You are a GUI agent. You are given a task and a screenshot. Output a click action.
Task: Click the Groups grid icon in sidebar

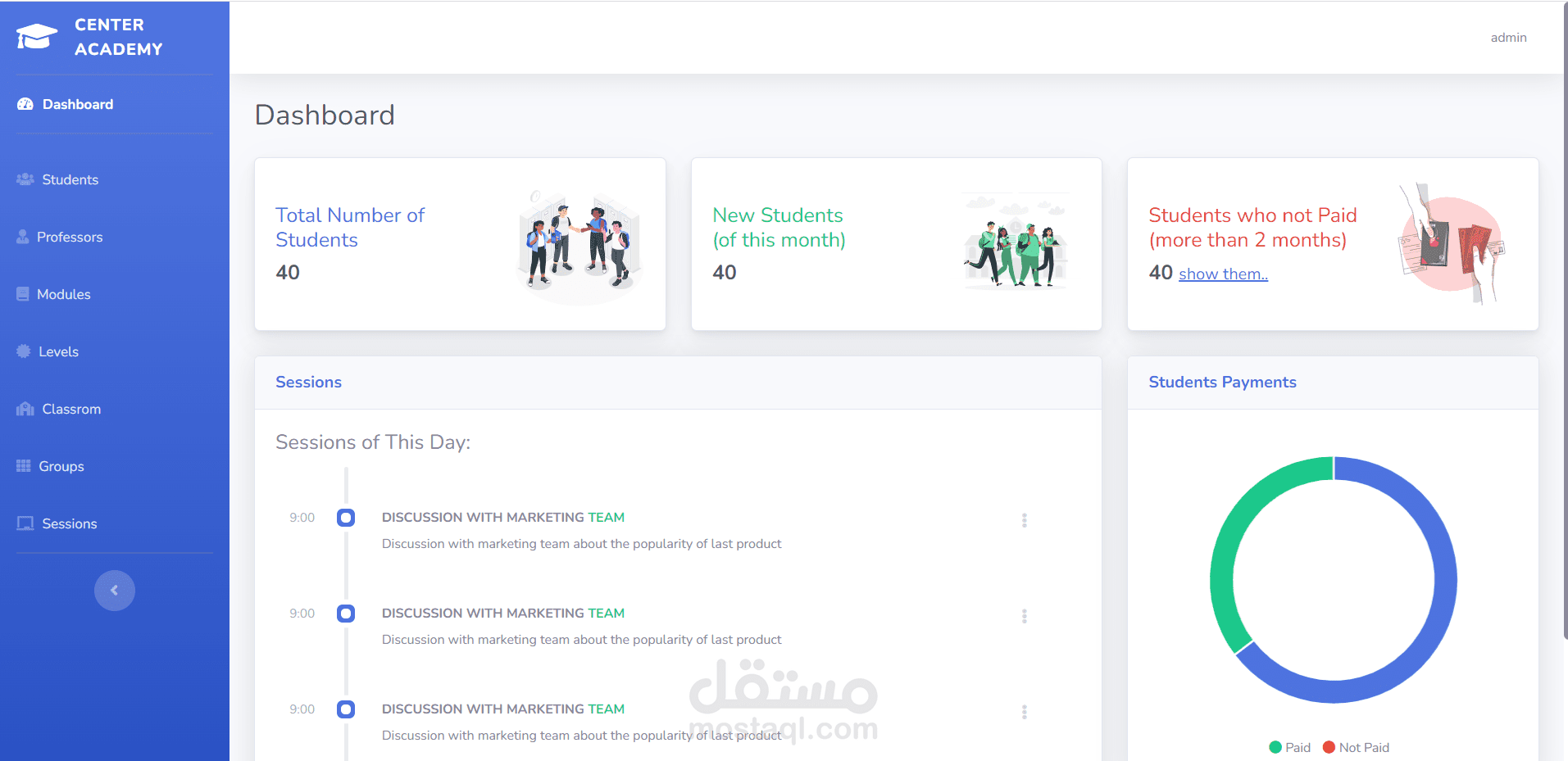point(24,466)
